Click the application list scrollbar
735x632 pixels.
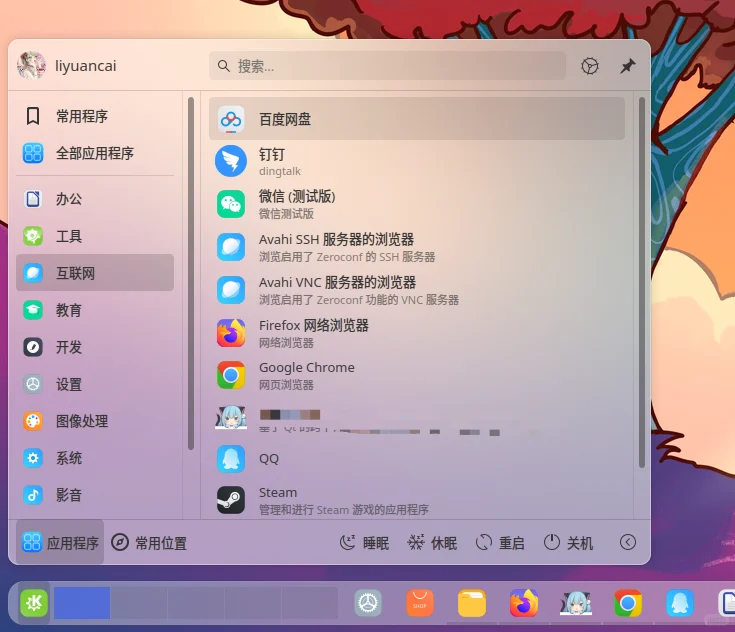(642, 282)
